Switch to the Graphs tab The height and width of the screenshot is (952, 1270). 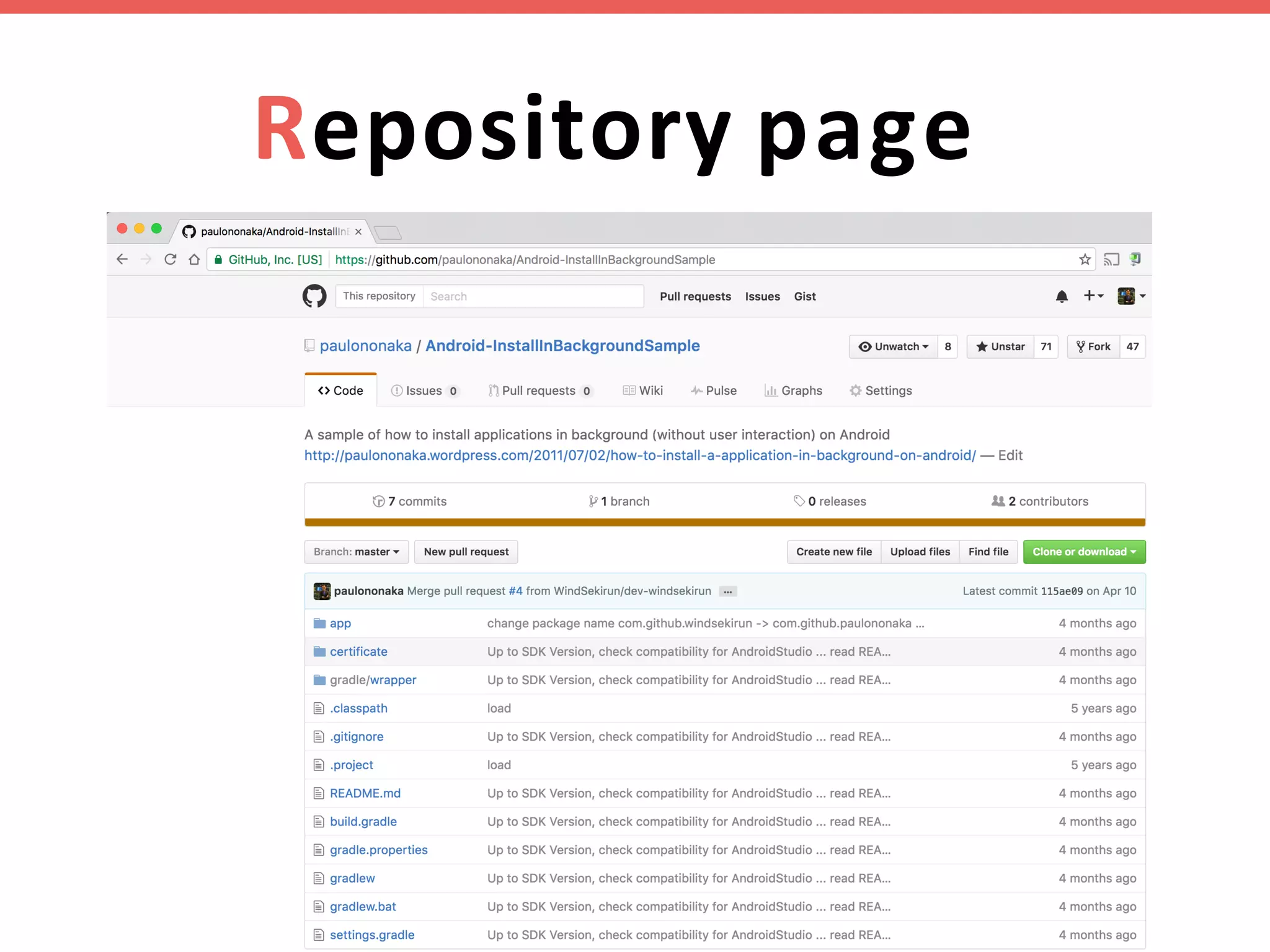pos(793,390)
